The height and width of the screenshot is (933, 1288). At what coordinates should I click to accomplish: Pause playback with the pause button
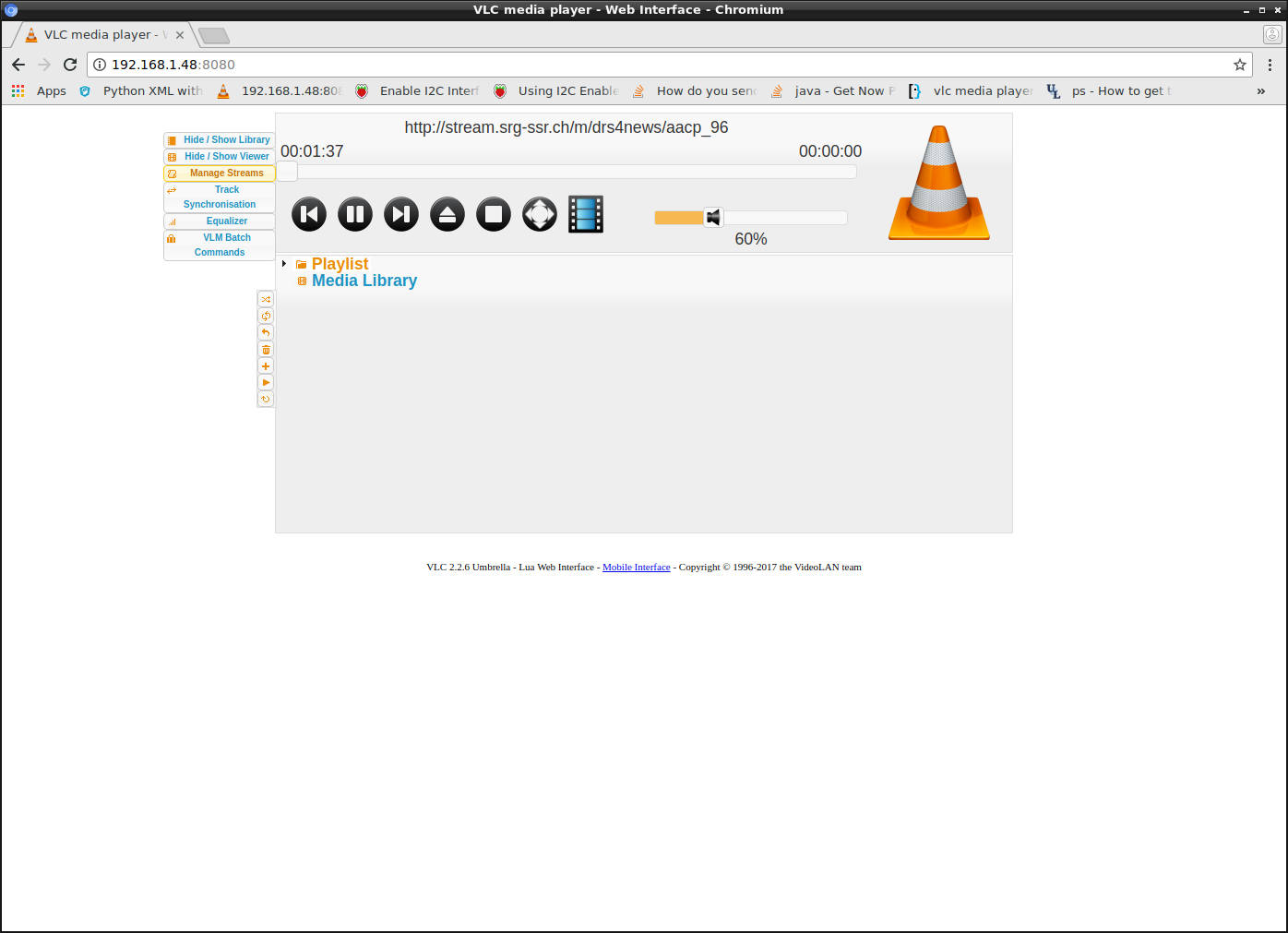(355, 215)
